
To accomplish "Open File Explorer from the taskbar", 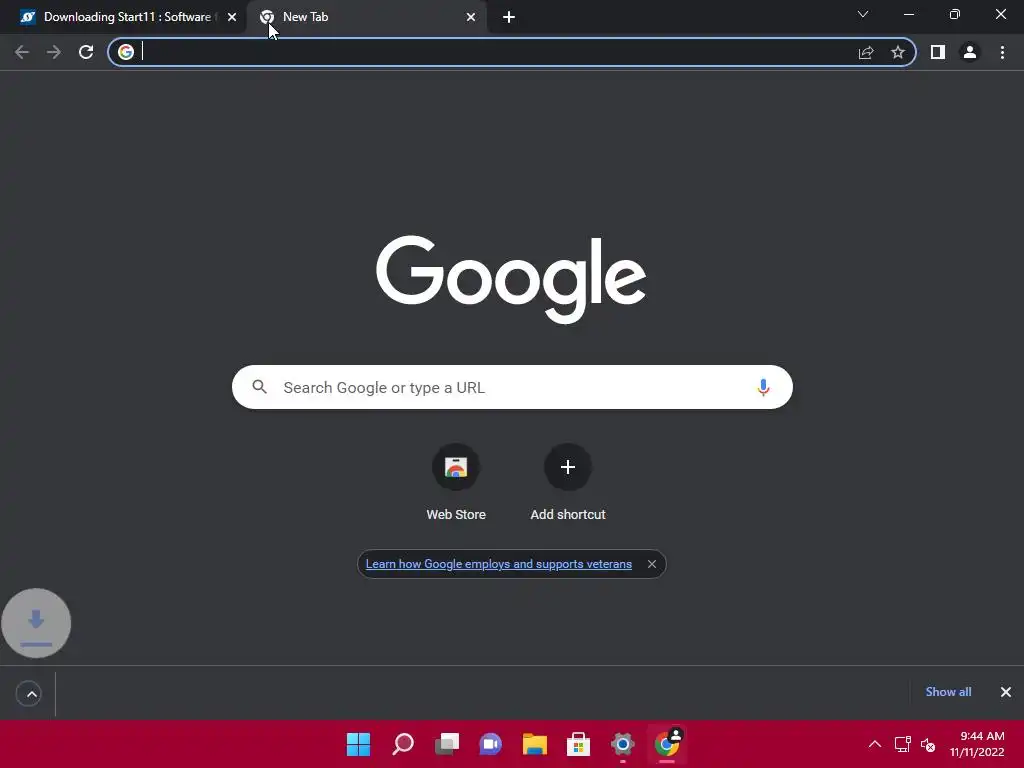I will tap(534, 744).
